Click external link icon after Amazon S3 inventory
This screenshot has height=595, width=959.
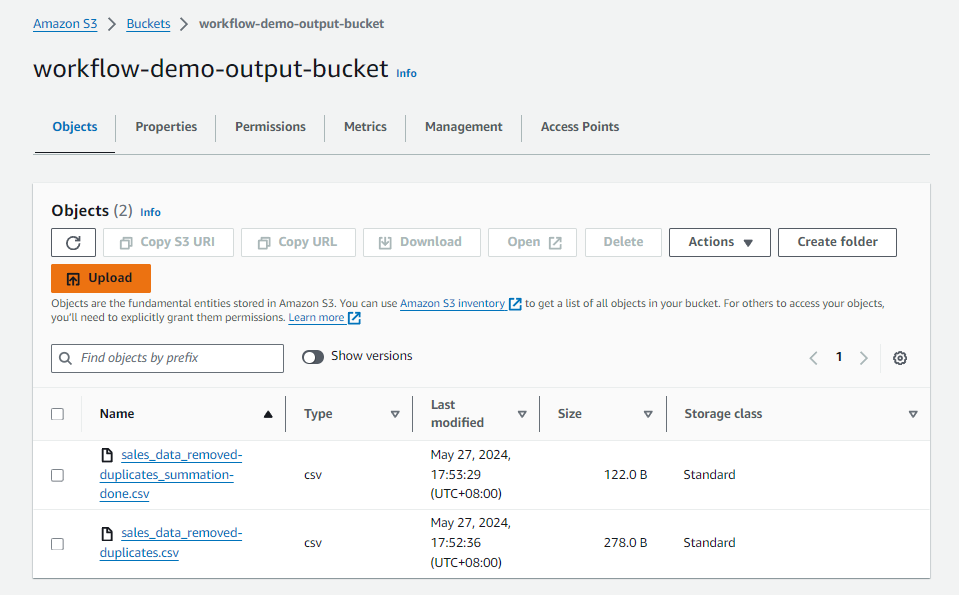pos(516,304)
